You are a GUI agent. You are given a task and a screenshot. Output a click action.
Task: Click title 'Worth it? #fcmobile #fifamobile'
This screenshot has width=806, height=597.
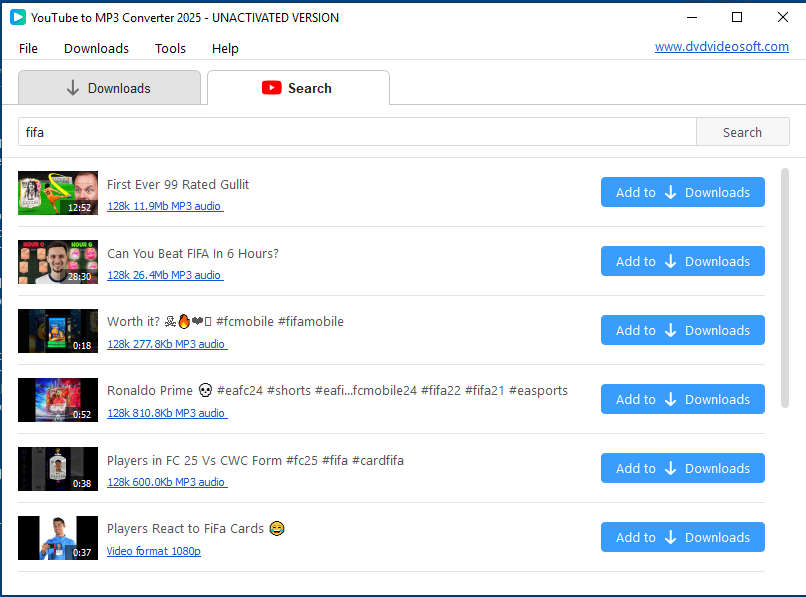pyautogui.click(x=225, y=322)
